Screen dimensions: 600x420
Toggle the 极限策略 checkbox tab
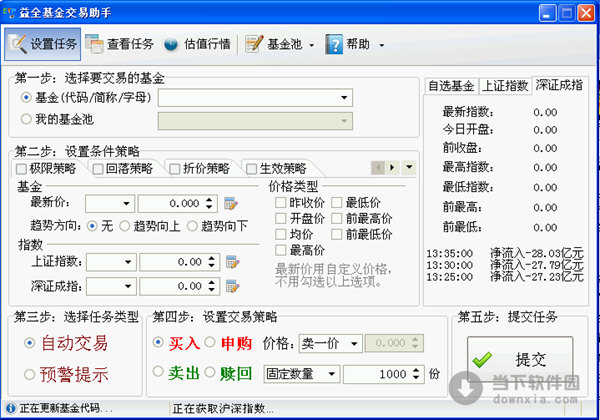(21, 169)
